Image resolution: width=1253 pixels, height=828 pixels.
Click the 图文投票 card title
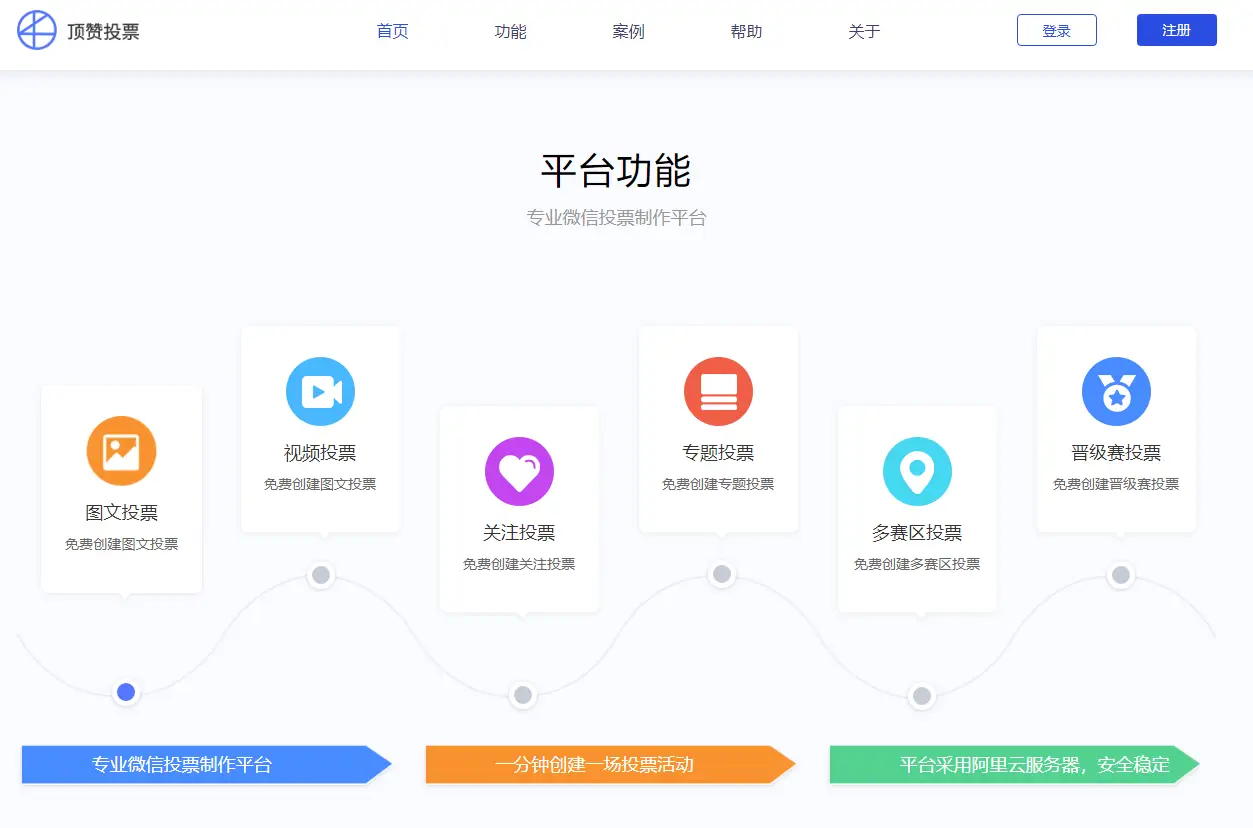(121, 513)
